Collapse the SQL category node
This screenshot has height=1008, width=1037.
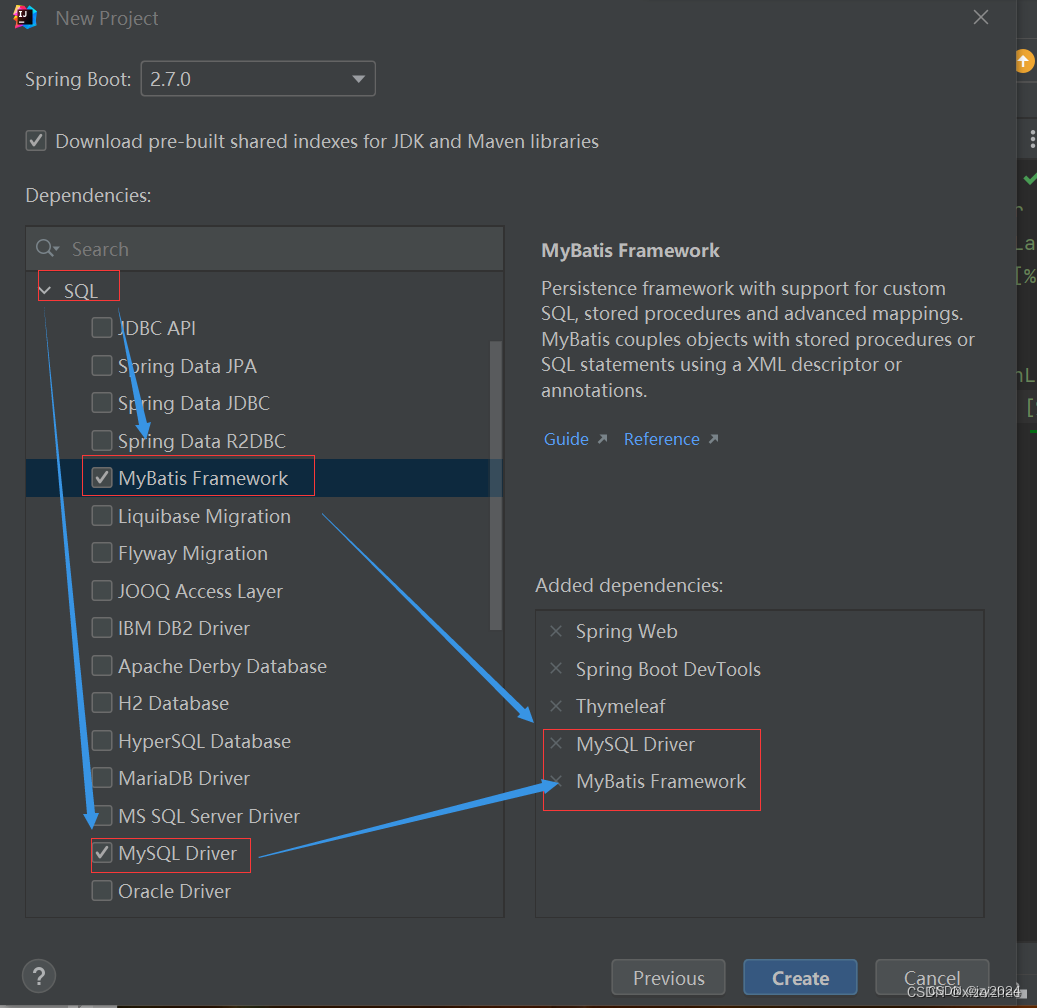45,290
